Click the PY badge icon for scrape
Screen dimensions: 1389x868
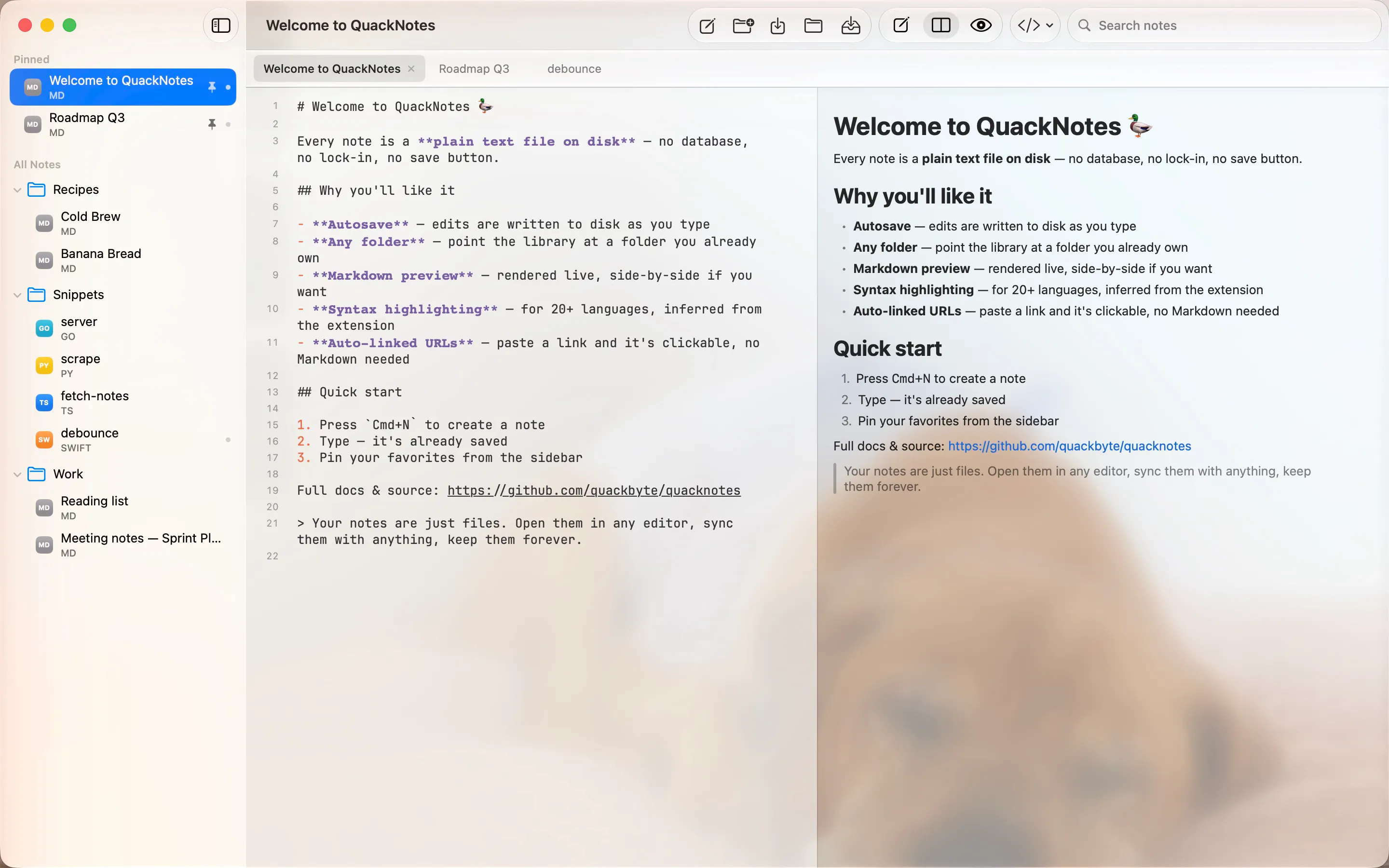(x=44, y=366)
